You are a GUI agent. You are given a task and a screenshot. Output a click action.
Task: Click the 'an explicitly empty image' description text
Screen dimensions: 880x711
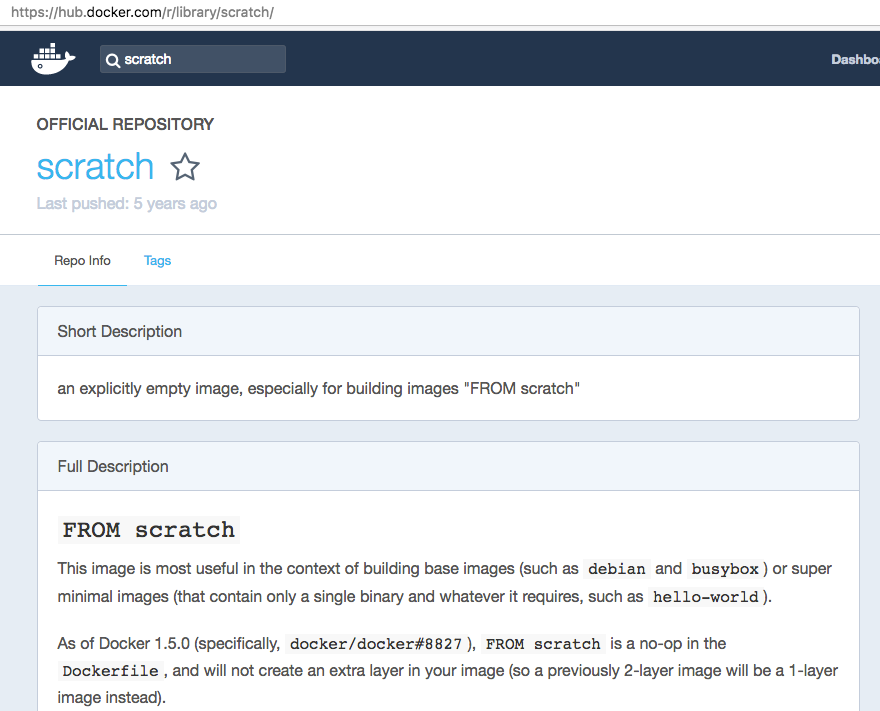pos(318,388)
